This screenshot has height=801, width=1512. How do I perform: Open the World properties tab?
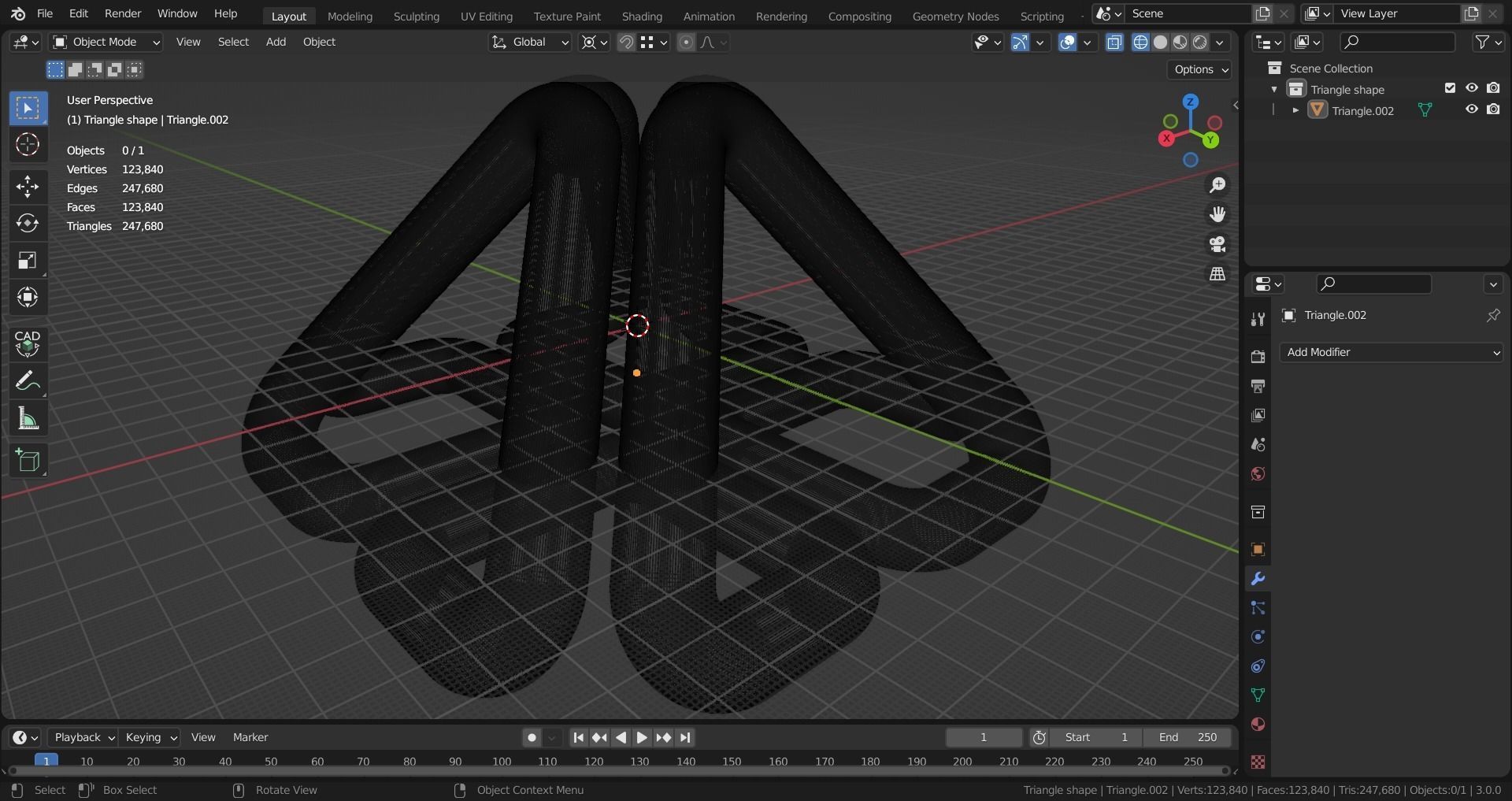(1258, 473)
